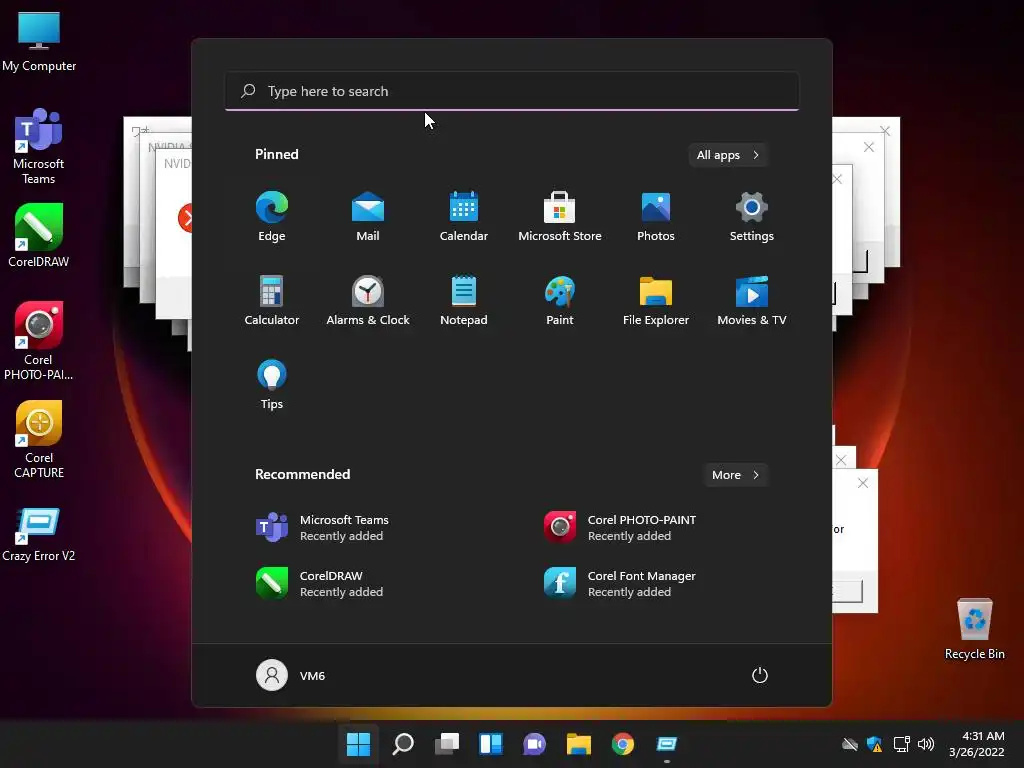Viewport: 1024px width, 768px height.
Task: Launch Google Chrome from taskbar
Action: pos(623,744)
